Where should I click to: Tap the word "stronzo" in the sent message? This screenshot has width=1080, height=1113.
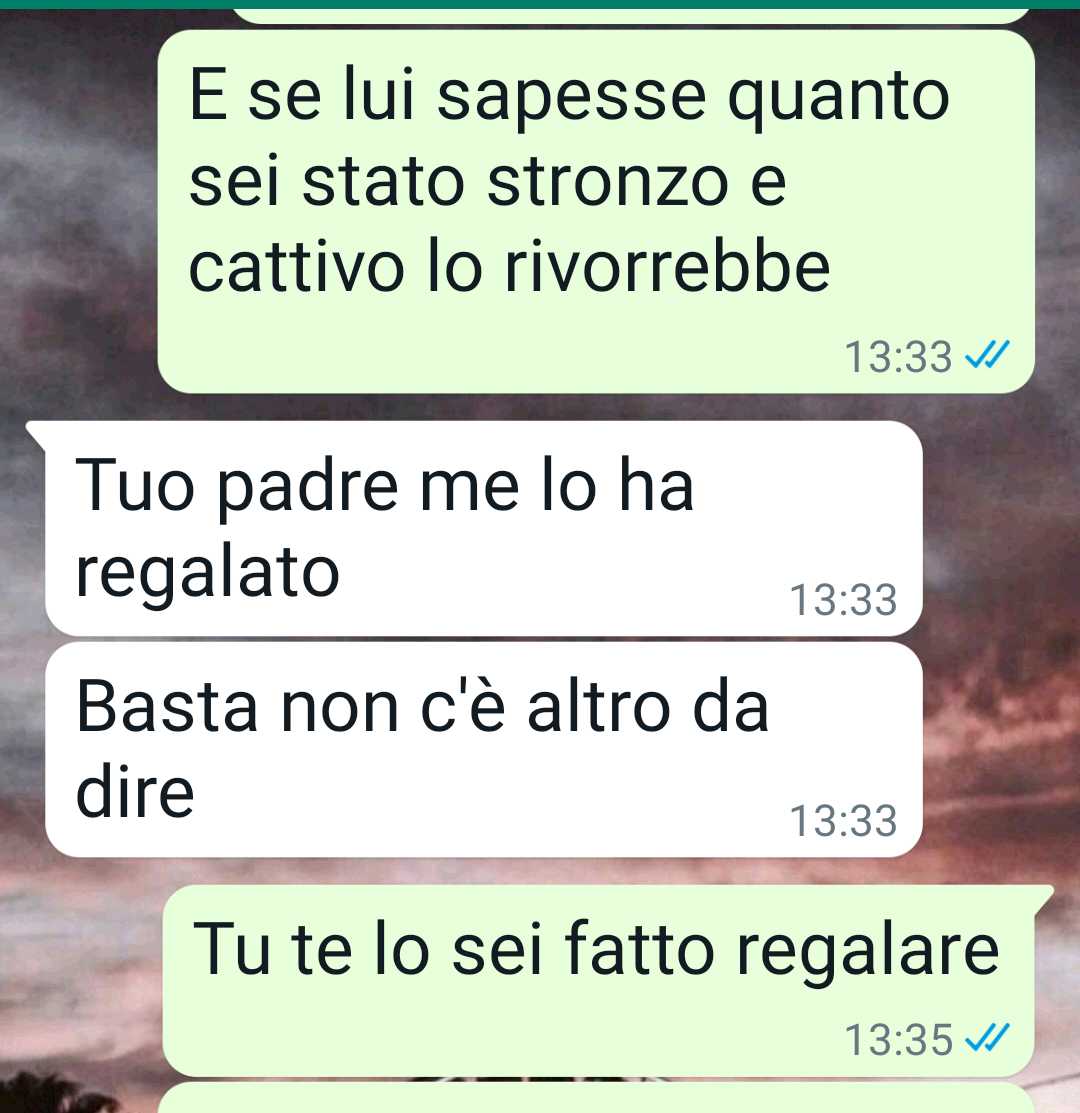click(608, 182)
